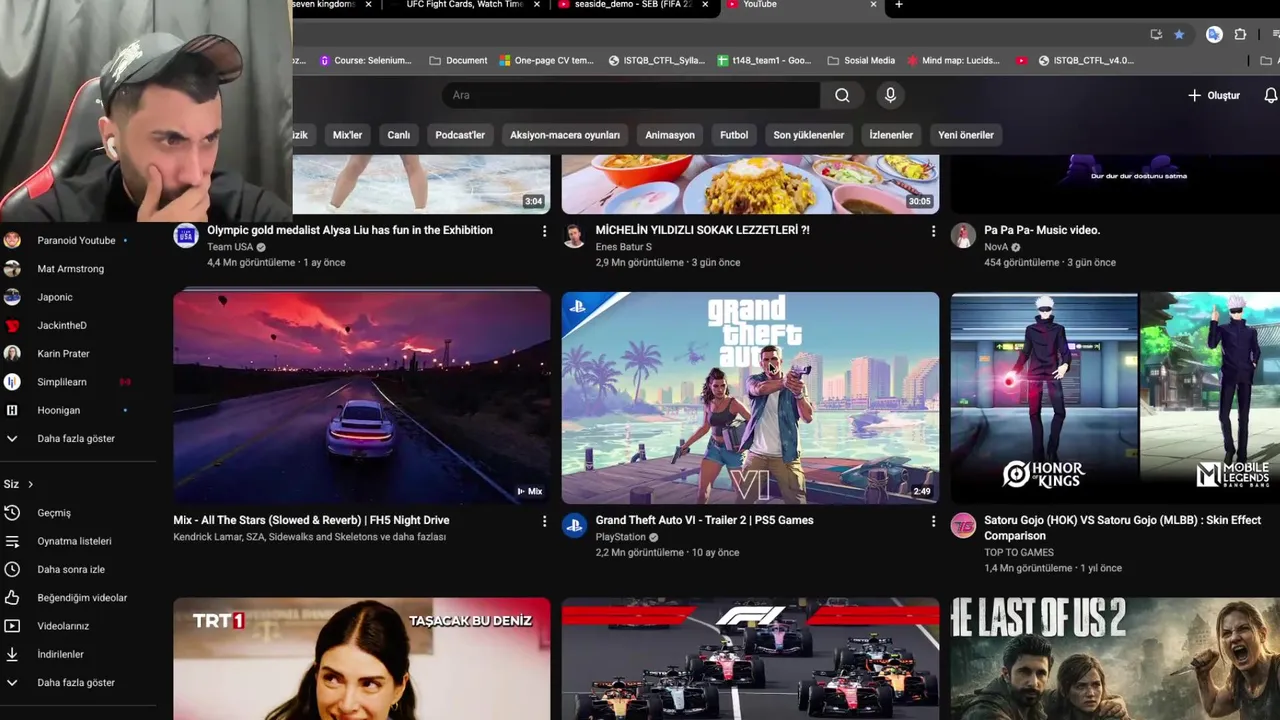The height and width of the screenshot is (720, 1280).
Task: Click the Oluştur create button
Action: [x=1213, y=95]
